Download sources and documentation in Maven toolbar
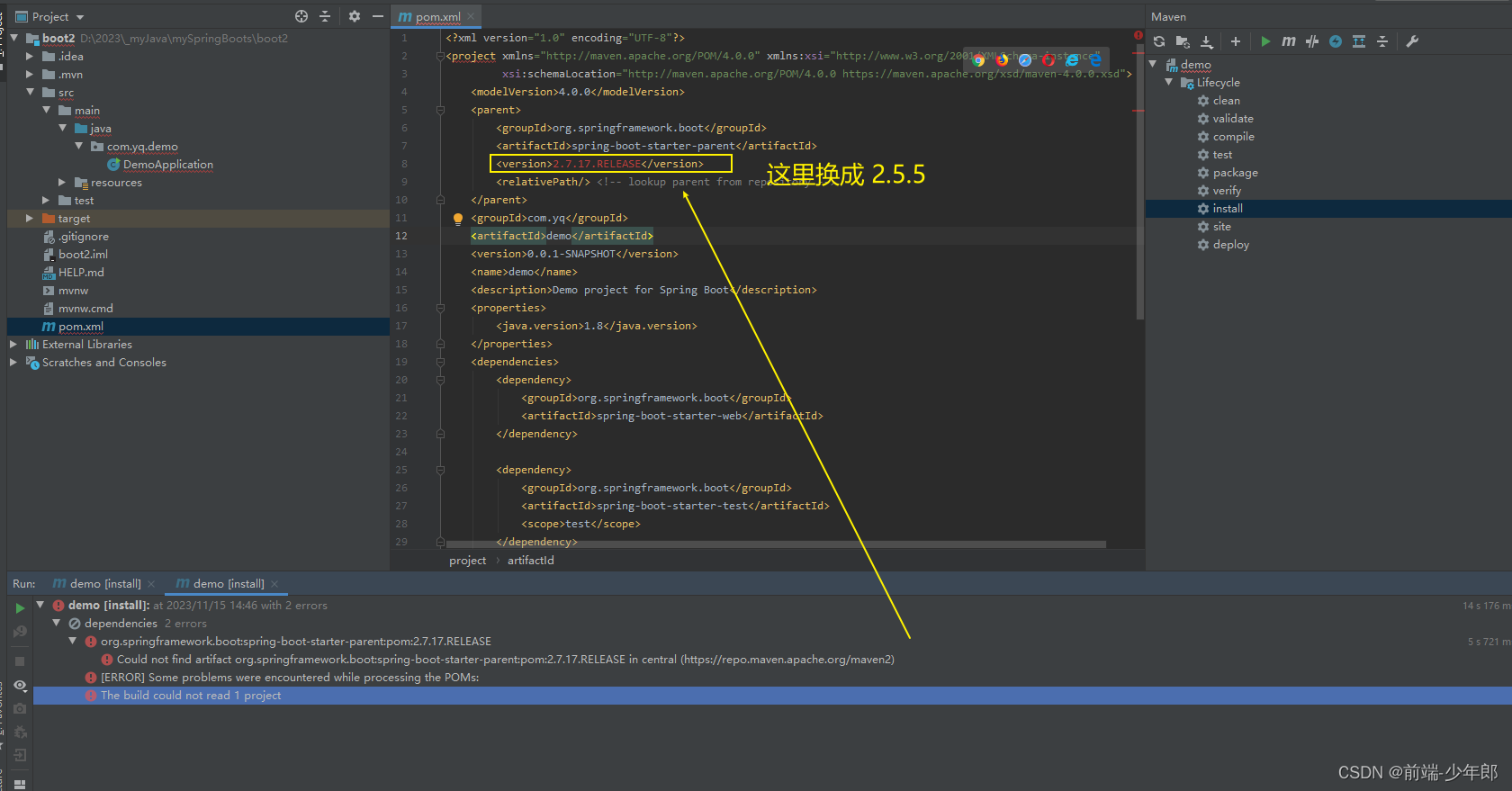Screen dimensions: 1512x791 click(x=1207, y=41)
